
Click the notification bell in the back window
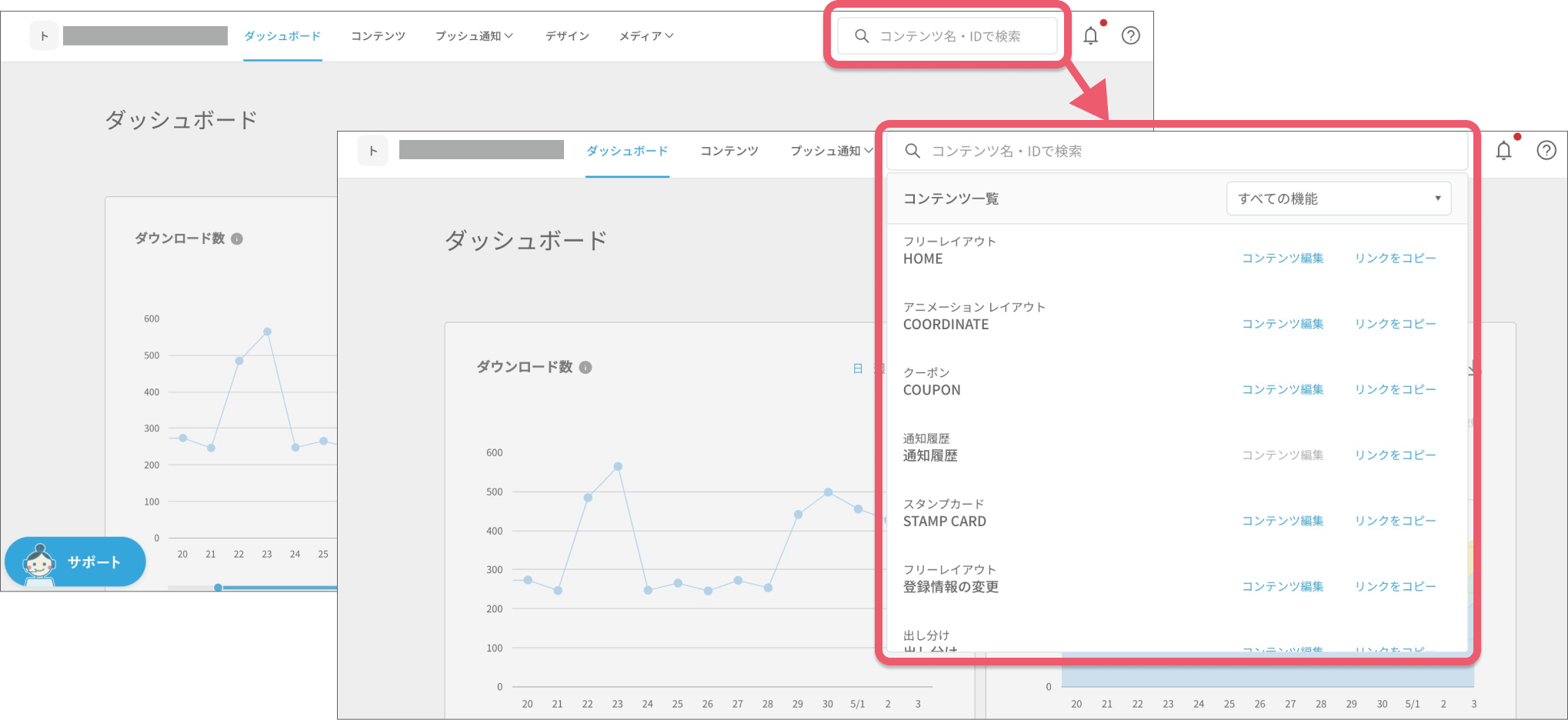tap(1090, 35)
